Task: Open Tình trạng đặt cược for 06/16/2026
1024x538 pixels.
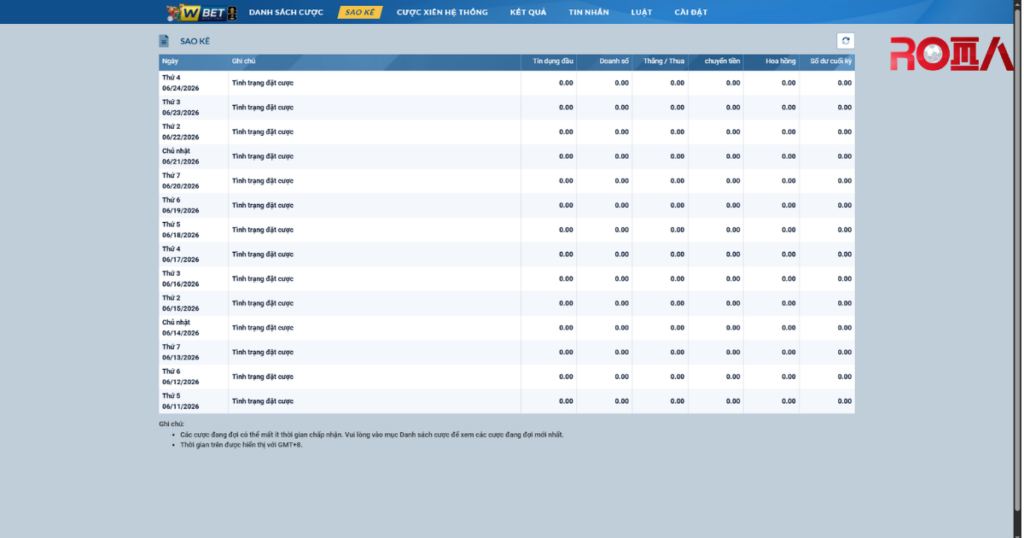Action: pos(263,279)
